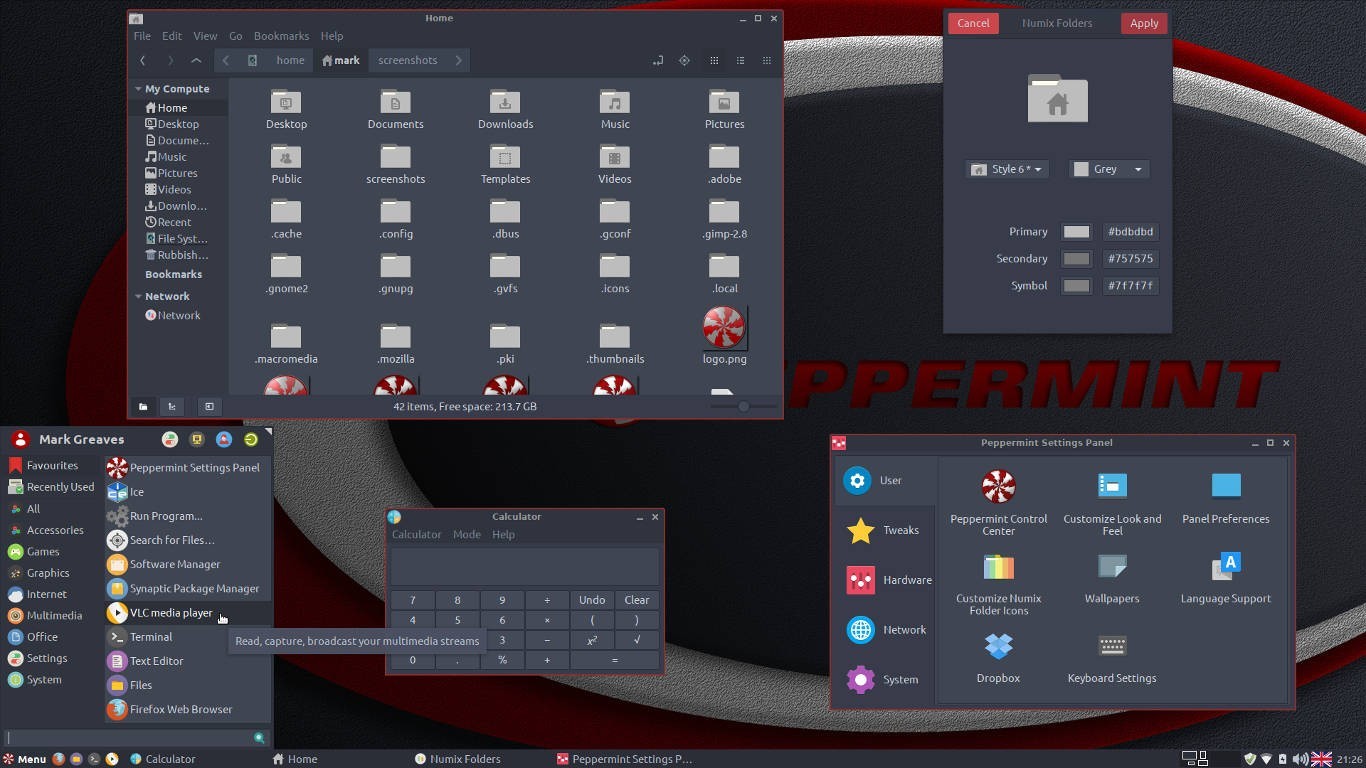Open Wallpapers in Settings Panel
Viewport: 1366px width, 768px height.
[x=1112, y=578]
